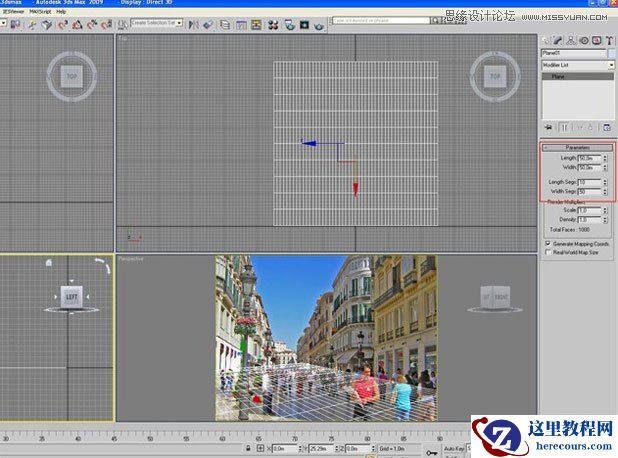Select Plane in modifier stack

578,76
